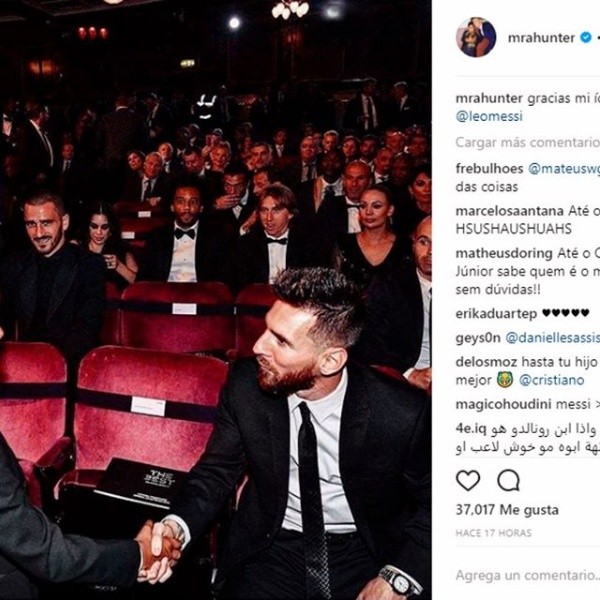600x600 pixels.
Task: Focus the Agrega un comentario field
Action: tap(528, 575)
